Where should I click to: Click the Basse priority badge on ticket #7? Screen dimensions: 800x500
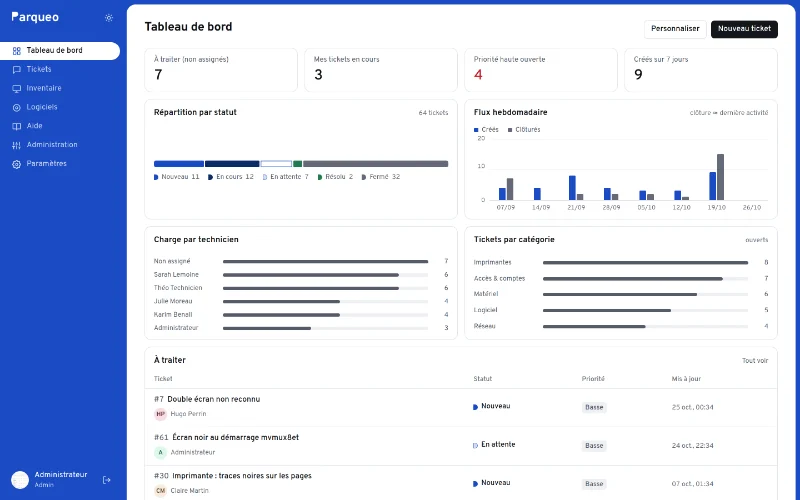[594, 407]
